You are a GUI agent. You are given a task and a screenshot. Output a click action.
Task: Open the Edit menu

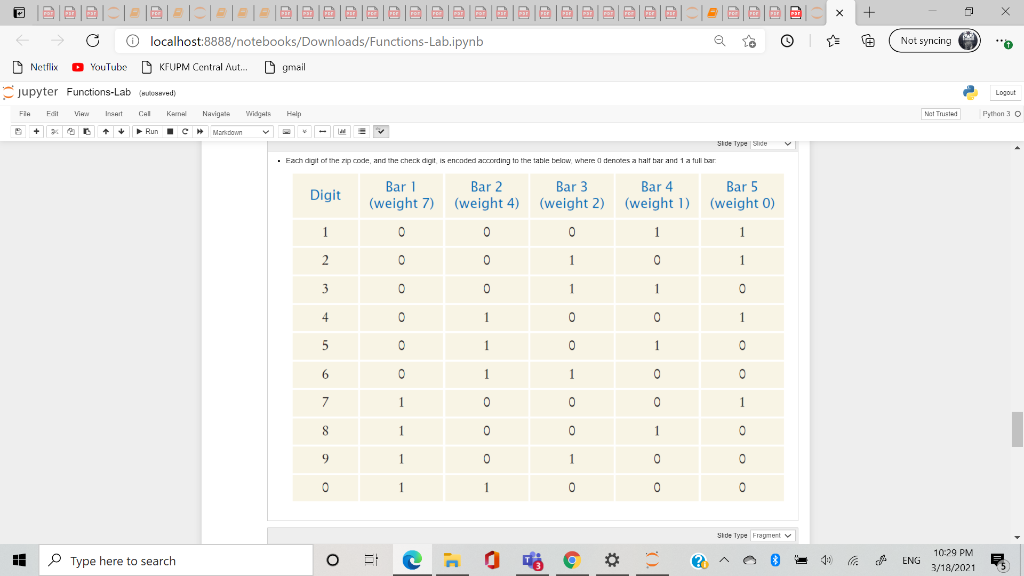(x=52, y=114)
